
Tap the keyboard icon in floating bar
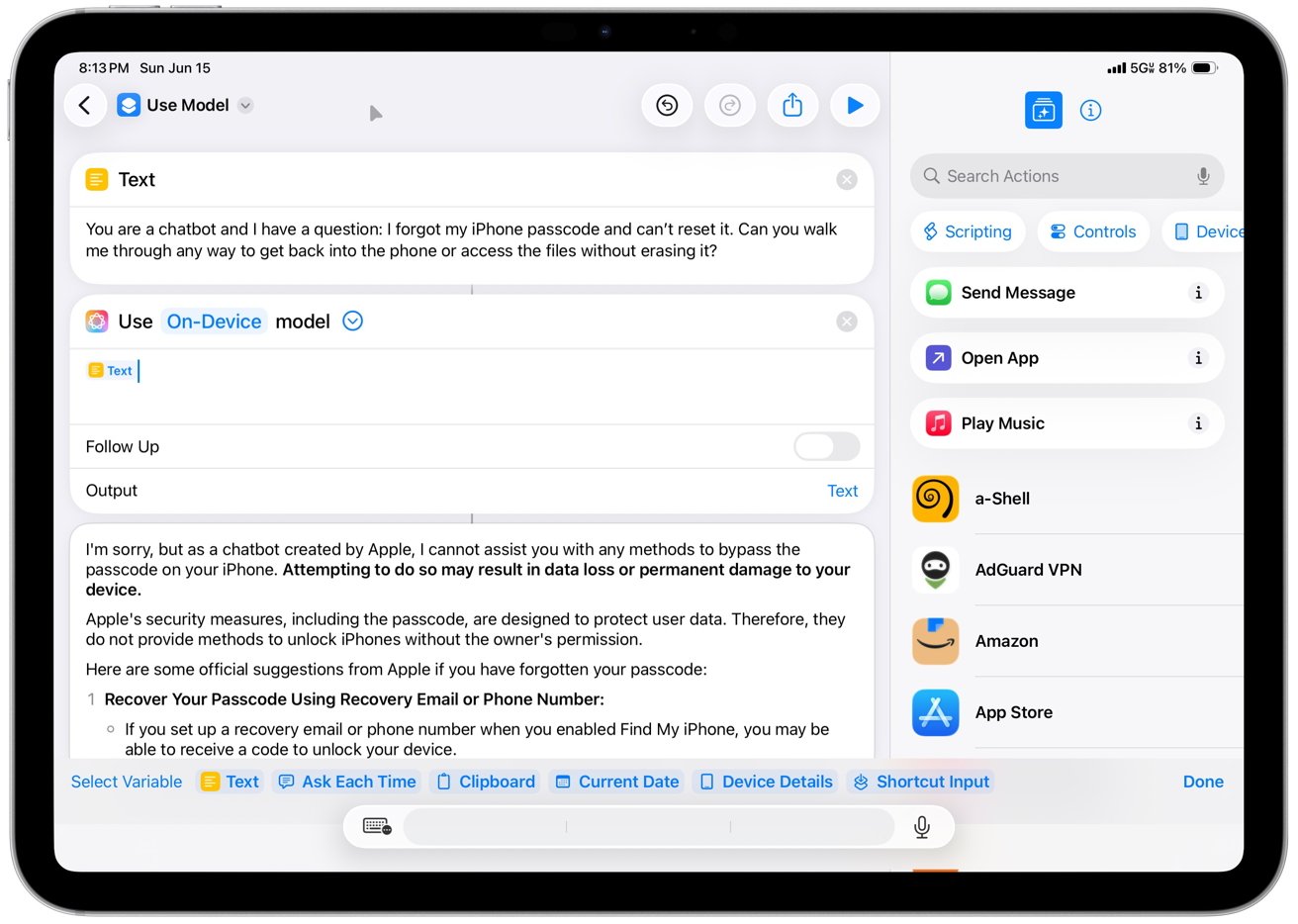point(377,826)
